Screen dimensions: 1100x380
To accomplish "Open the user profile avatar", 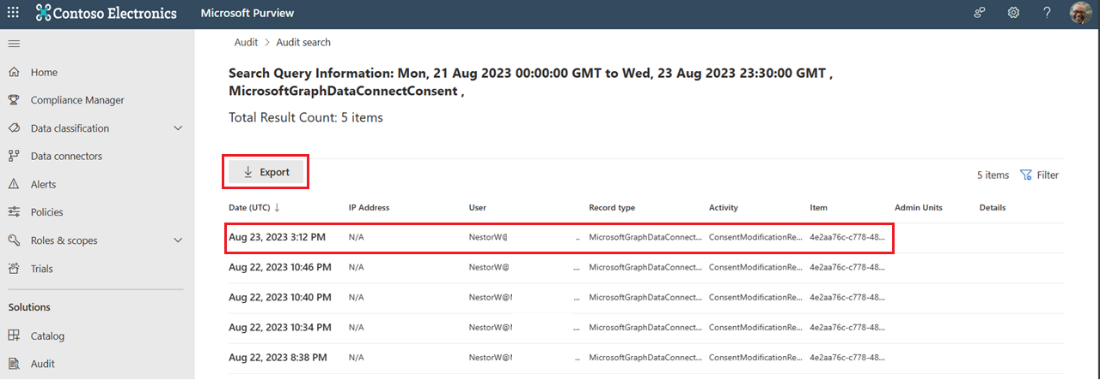I will pyautogui.click(x=1080, y=13).
